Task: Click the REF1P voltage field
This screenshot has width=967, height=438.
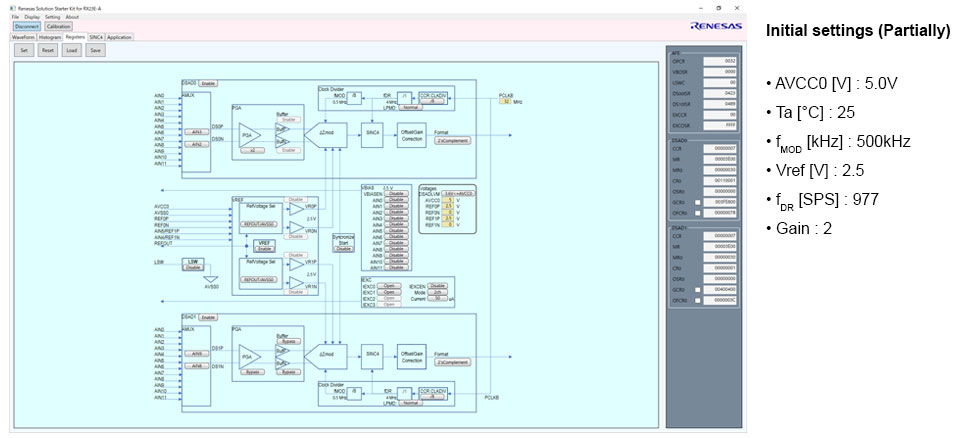Action: [448, 218]
